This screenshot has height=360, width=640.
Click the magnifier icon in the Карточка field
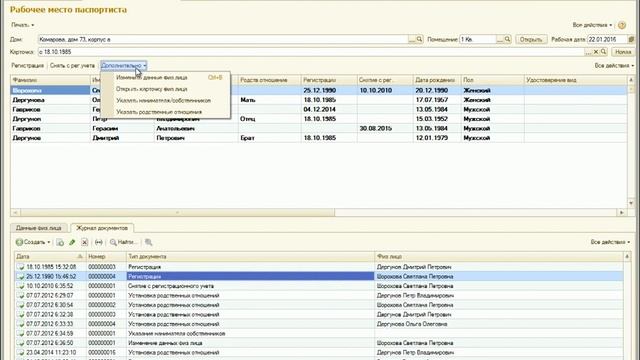603,52
